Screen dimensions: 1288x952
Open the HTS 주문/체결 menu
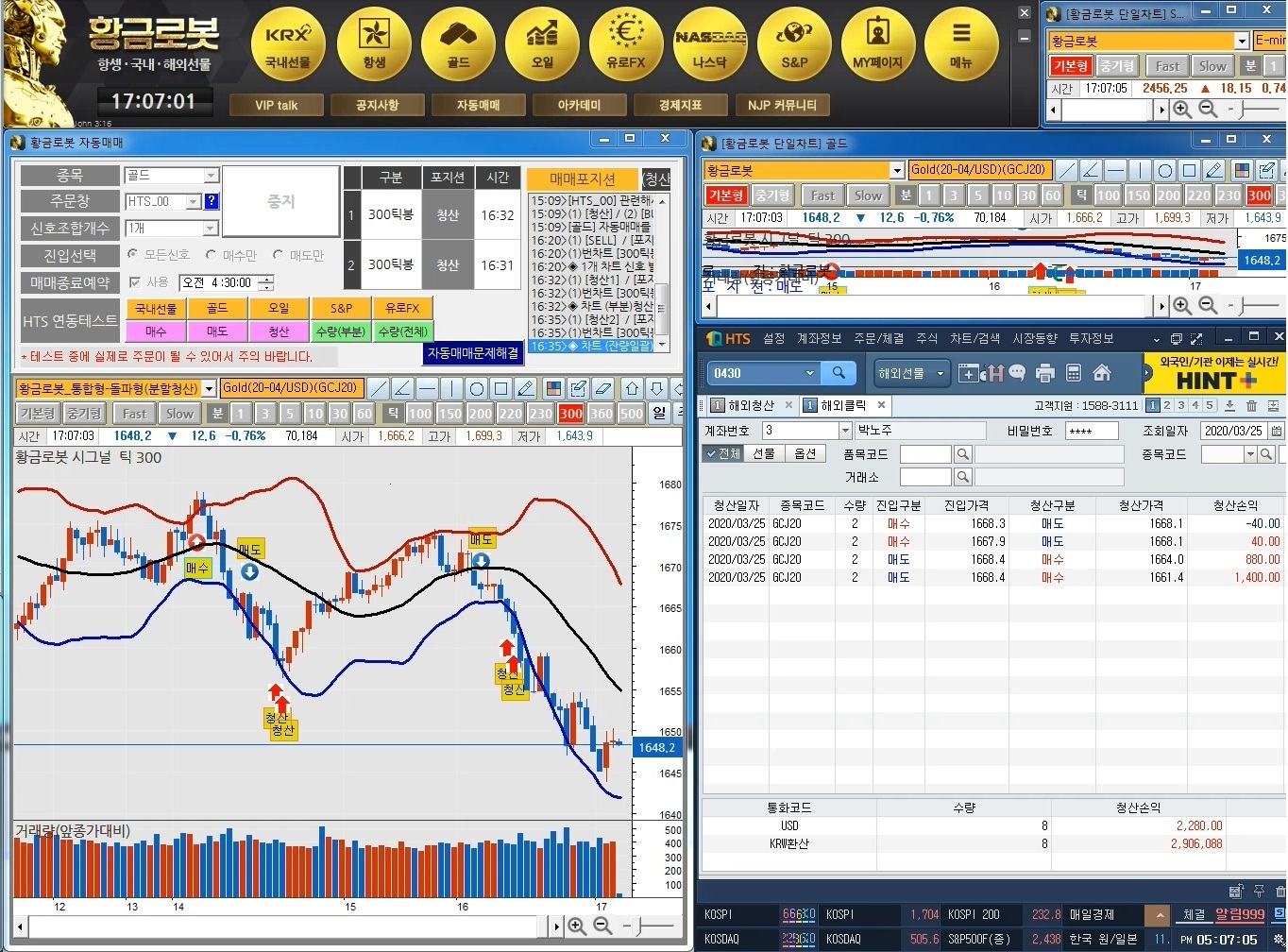pyautogui.click(x=878, y=338)
